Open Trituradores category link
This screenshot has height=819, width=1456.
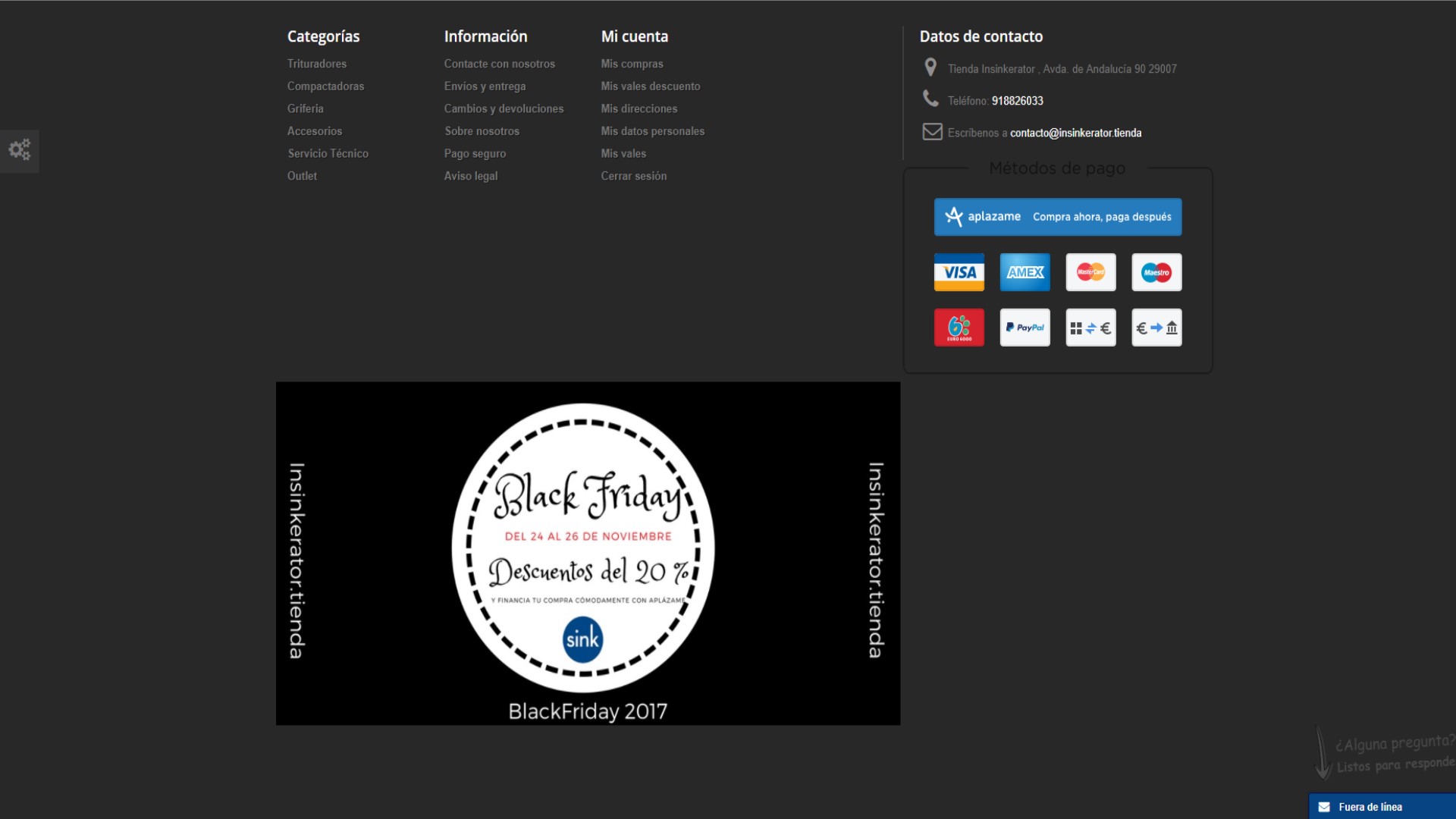pyautogui.click(x=316, y=64)
